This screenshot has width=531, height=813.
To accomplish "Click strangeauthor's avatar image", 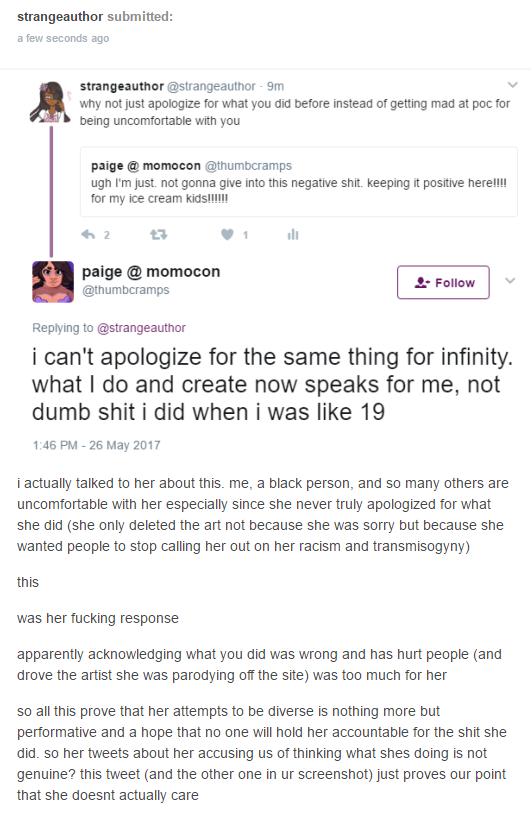I will (50, 102).
